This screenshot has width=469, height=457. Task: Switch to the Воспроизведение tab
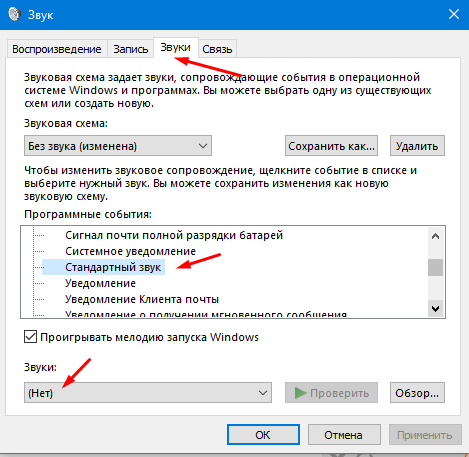pos(57,49)
